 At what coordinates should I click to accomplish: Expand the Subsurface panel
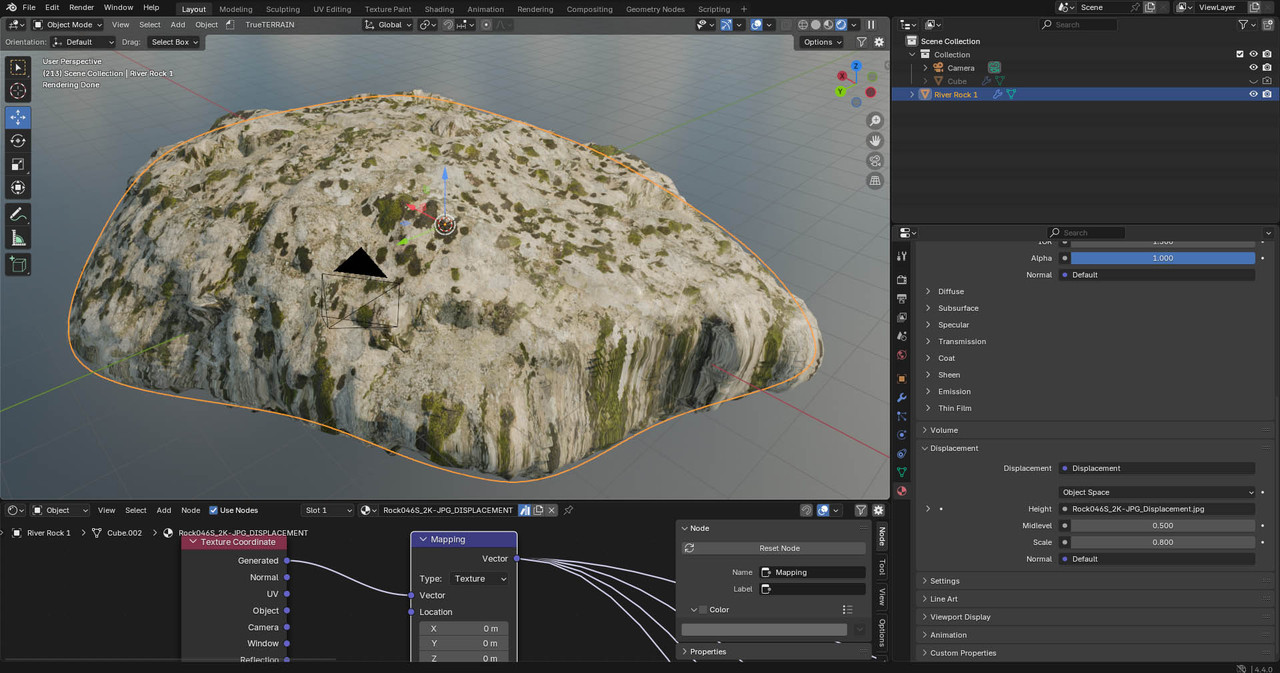(x=957, y=308)
